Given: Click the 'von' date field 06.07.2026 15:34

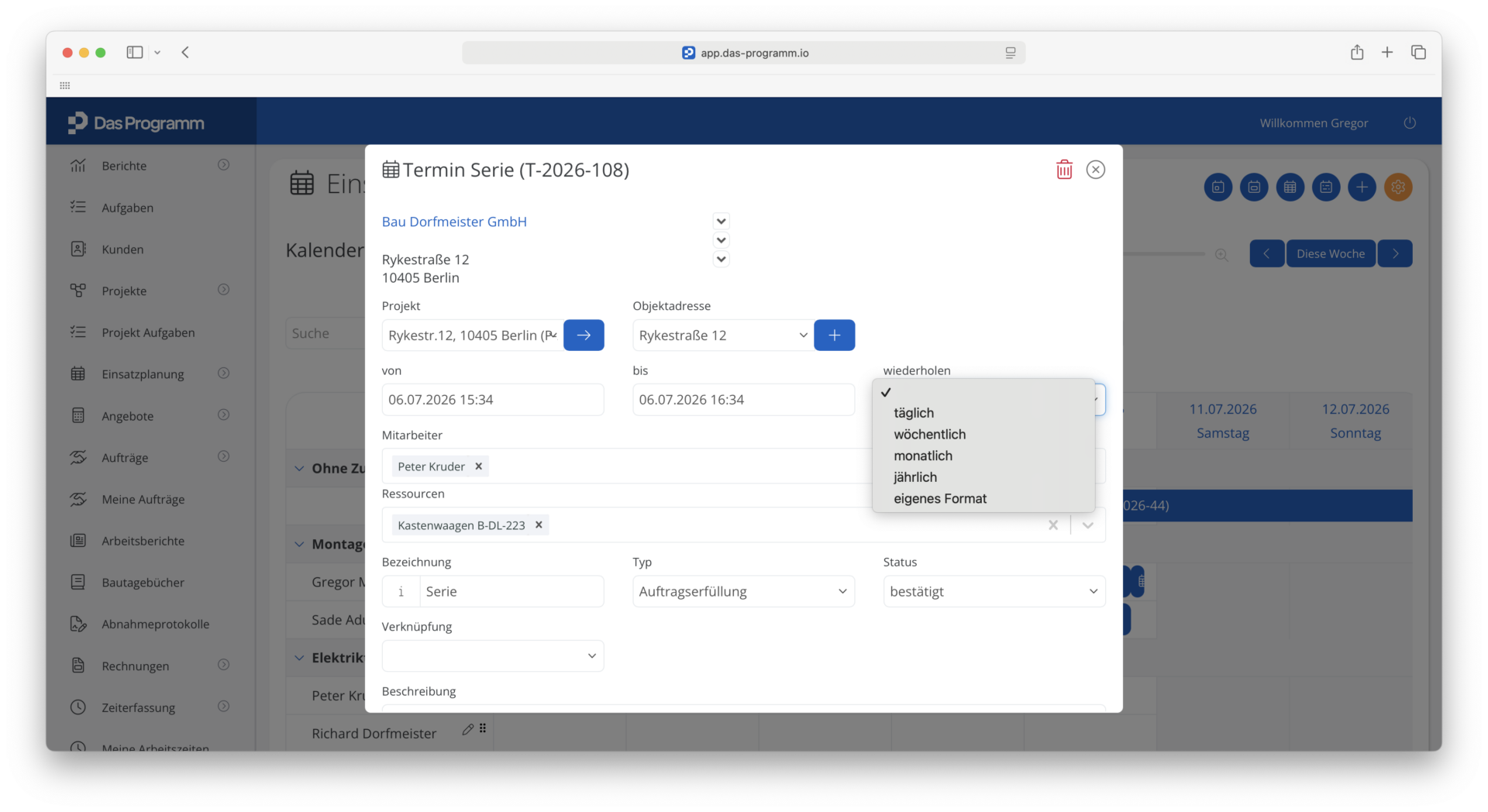Looking at the screenshot, I should point(493,400).
